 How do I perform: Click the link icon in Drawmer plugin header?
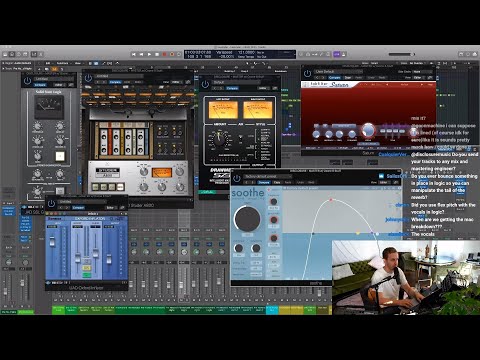[x=275, y=88]
